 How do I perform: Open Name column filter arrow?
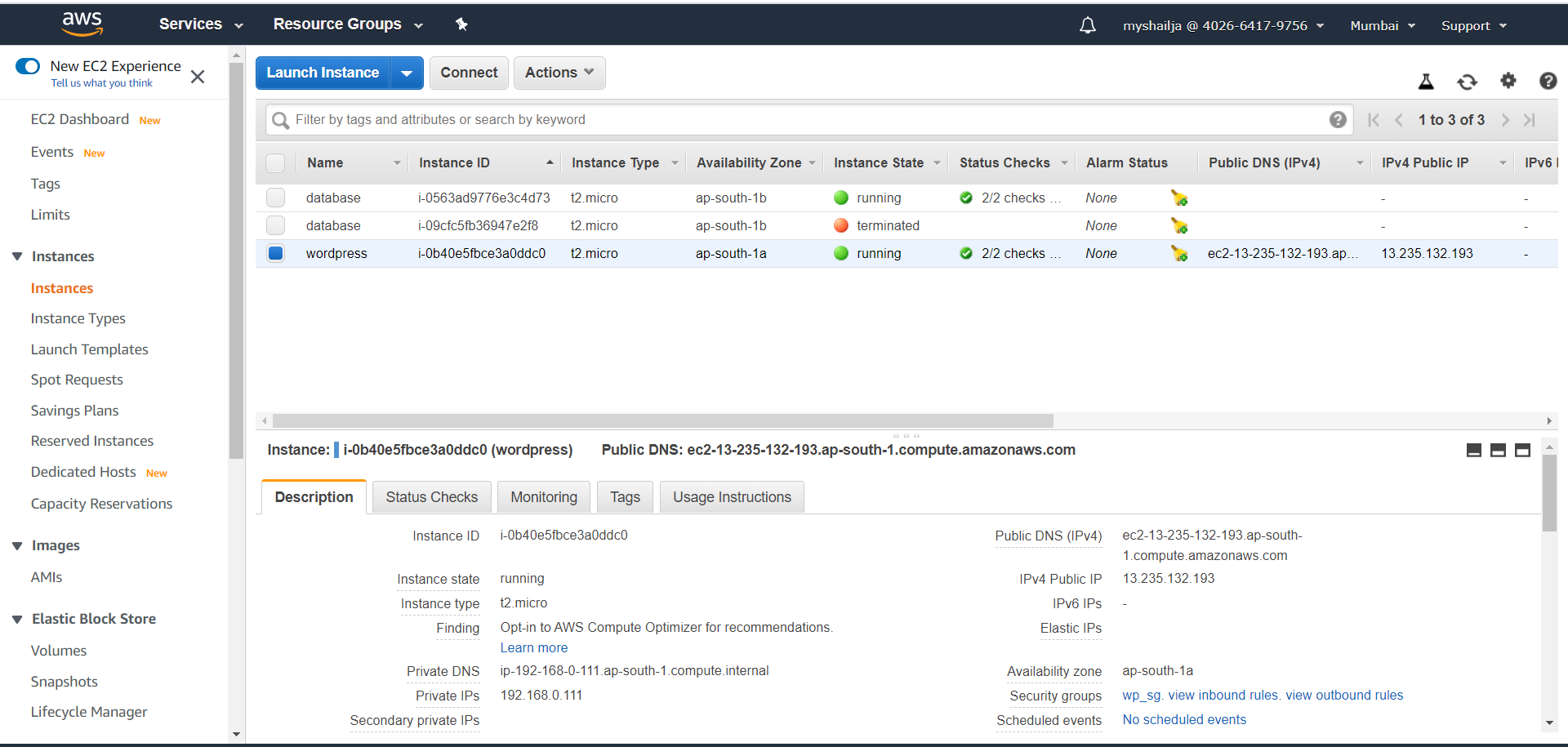pyautogui.click(x=397, y=163)
